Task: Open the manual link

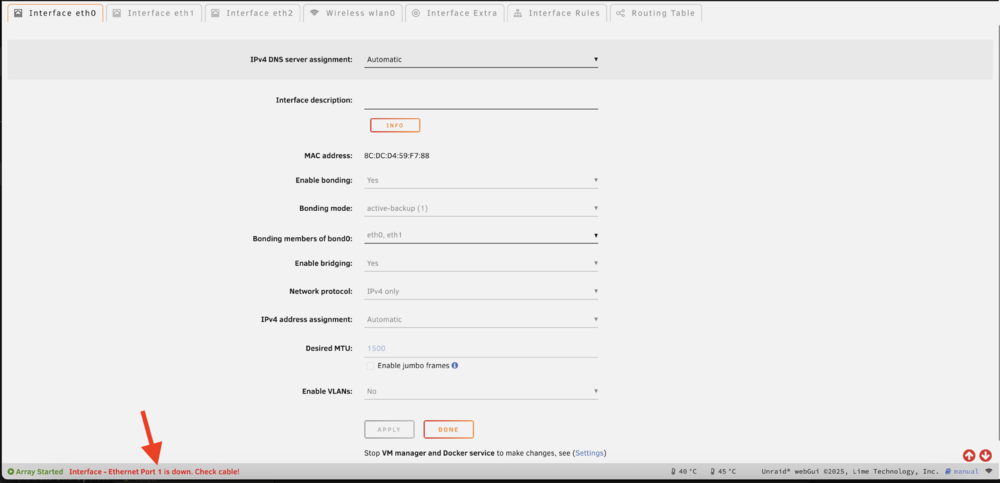Action: [x=962, y=472]
